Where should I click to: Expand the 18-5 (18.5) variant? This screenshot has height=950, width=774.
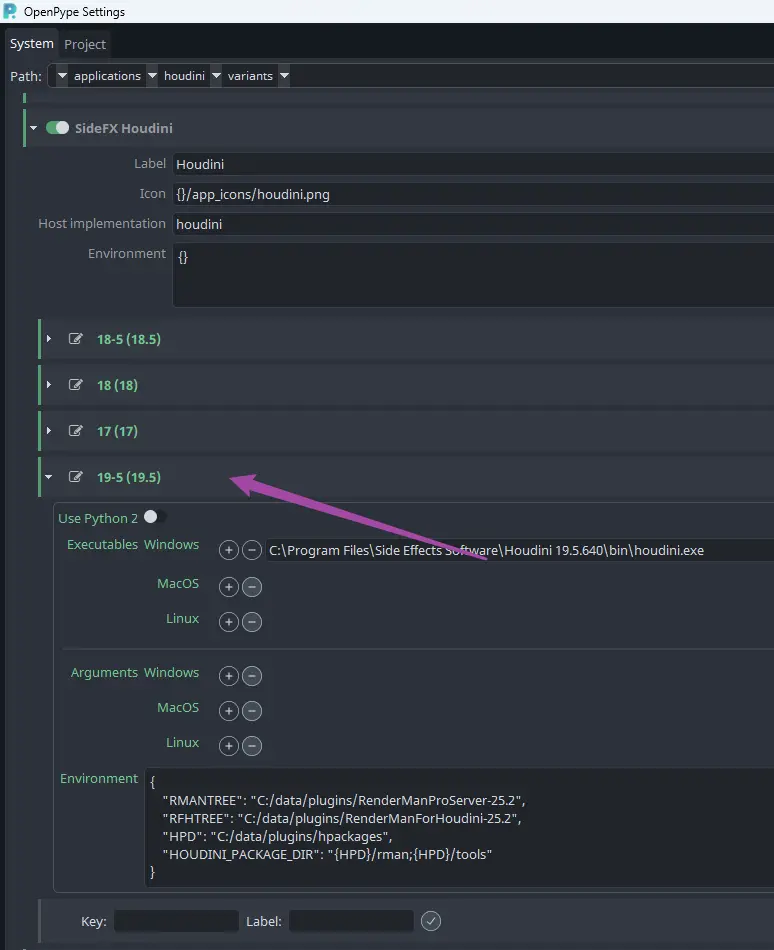tap(49, 339)
